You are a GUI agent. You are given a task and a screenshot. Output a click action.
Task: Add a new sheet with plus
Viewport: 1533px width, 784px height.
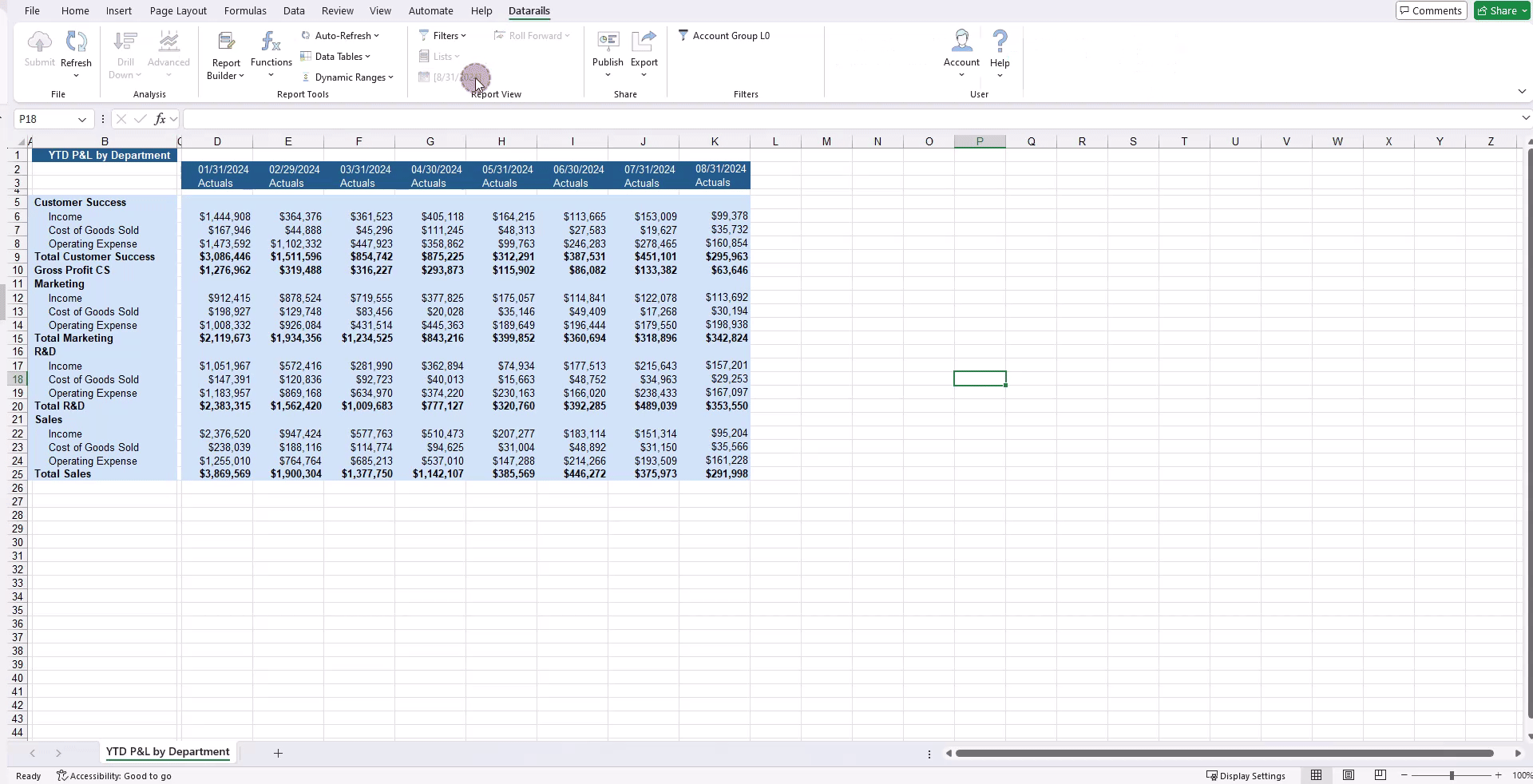tap(278, 753)
